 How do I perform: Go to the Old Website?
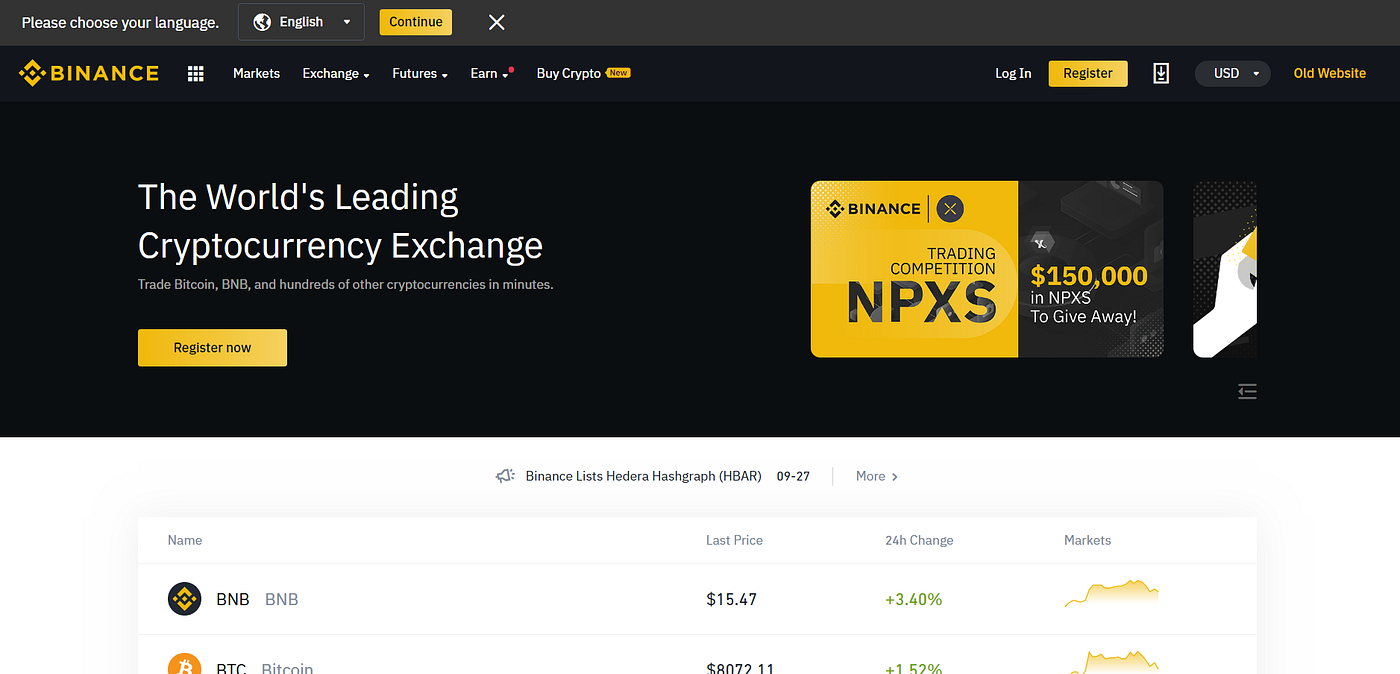[1329, 74]
